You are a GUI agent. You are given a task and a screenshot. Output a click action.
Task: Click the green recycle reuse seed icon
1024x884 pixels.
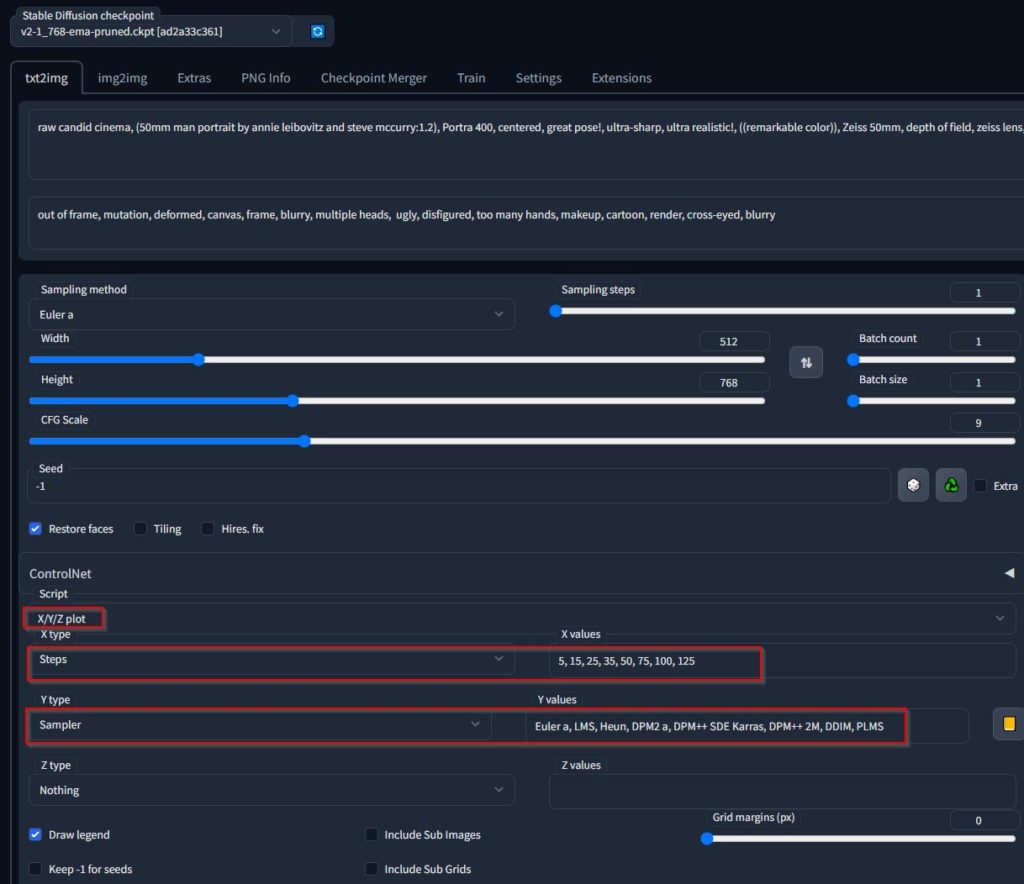951,485
